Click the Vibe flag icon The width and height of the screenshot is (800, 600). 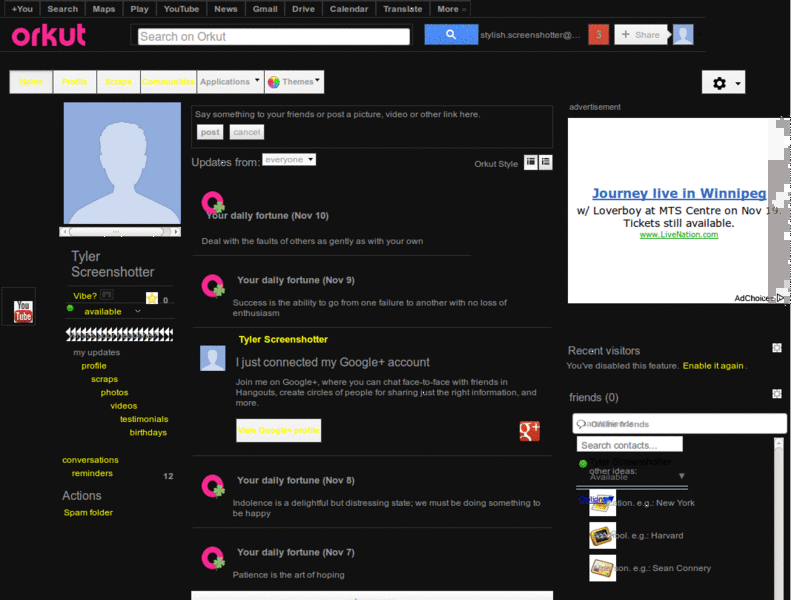click(x=107, y=295)
